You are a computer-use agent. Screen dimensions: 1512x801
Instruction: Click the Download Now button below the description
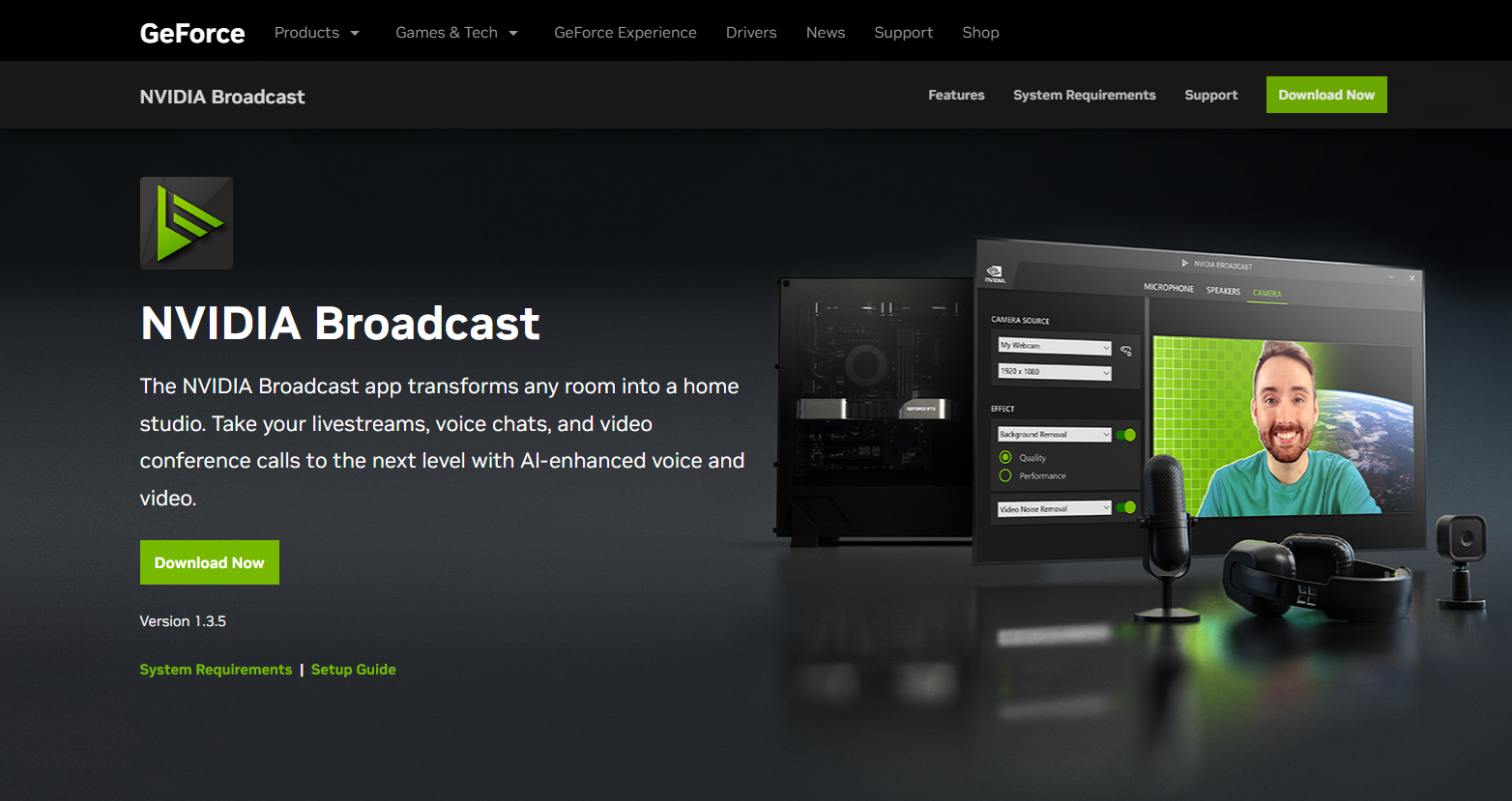210,562
